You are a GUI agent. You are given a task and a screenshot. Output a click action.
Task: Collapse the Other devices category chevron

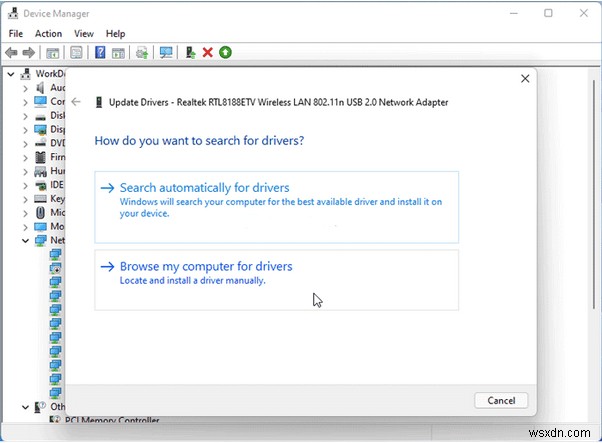[x=25, y=407]
